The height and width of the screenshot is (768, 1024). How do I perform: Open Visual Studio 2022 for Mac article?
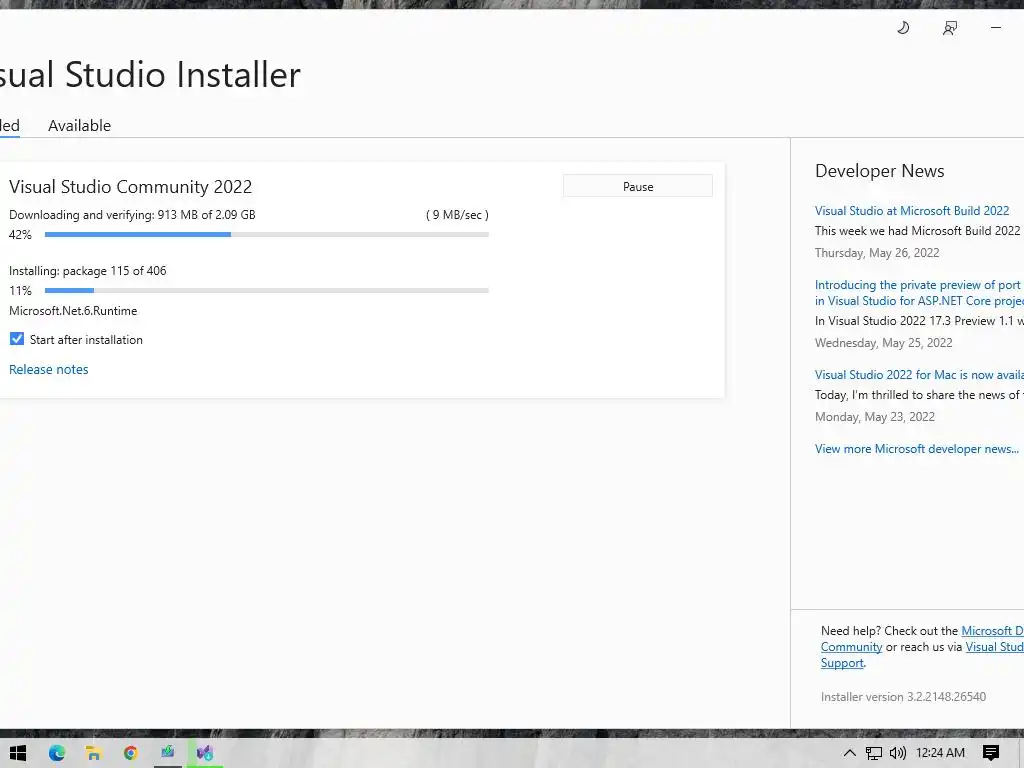[x=919, y=374]
